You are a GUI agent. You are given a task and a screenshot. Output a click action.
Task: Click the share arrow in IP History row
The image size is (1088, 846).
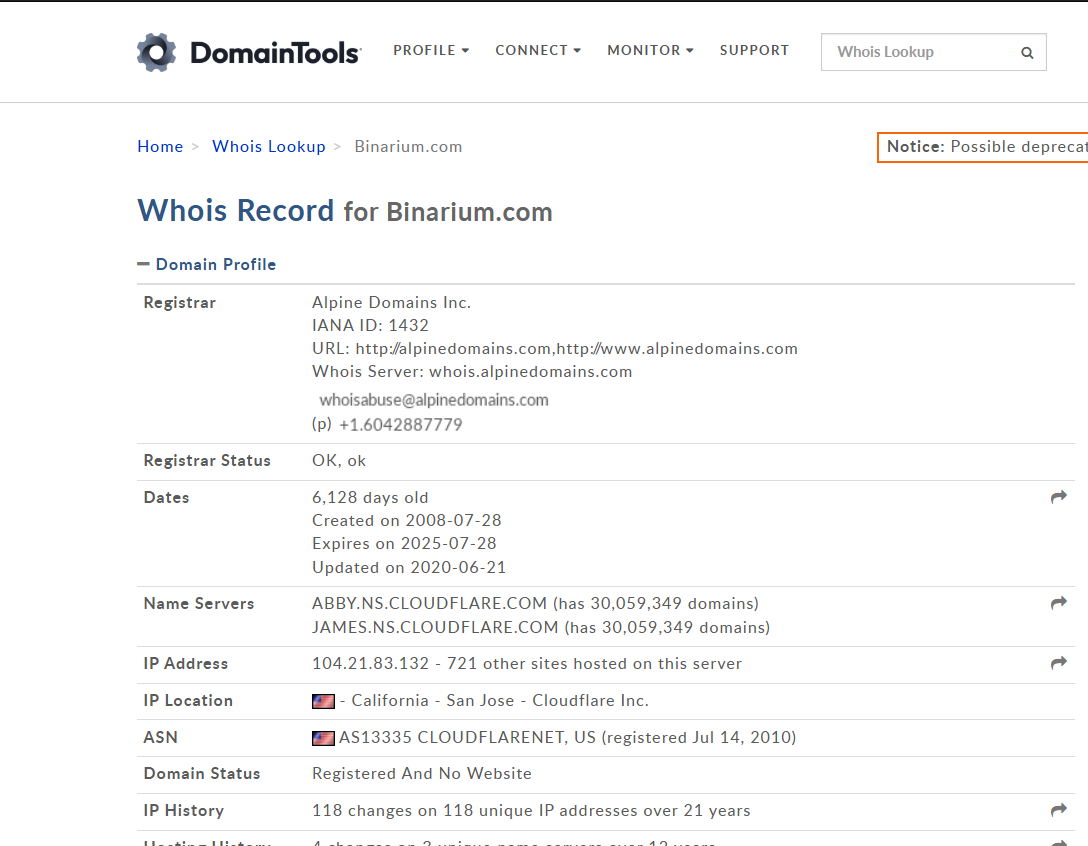[1058, 810]
